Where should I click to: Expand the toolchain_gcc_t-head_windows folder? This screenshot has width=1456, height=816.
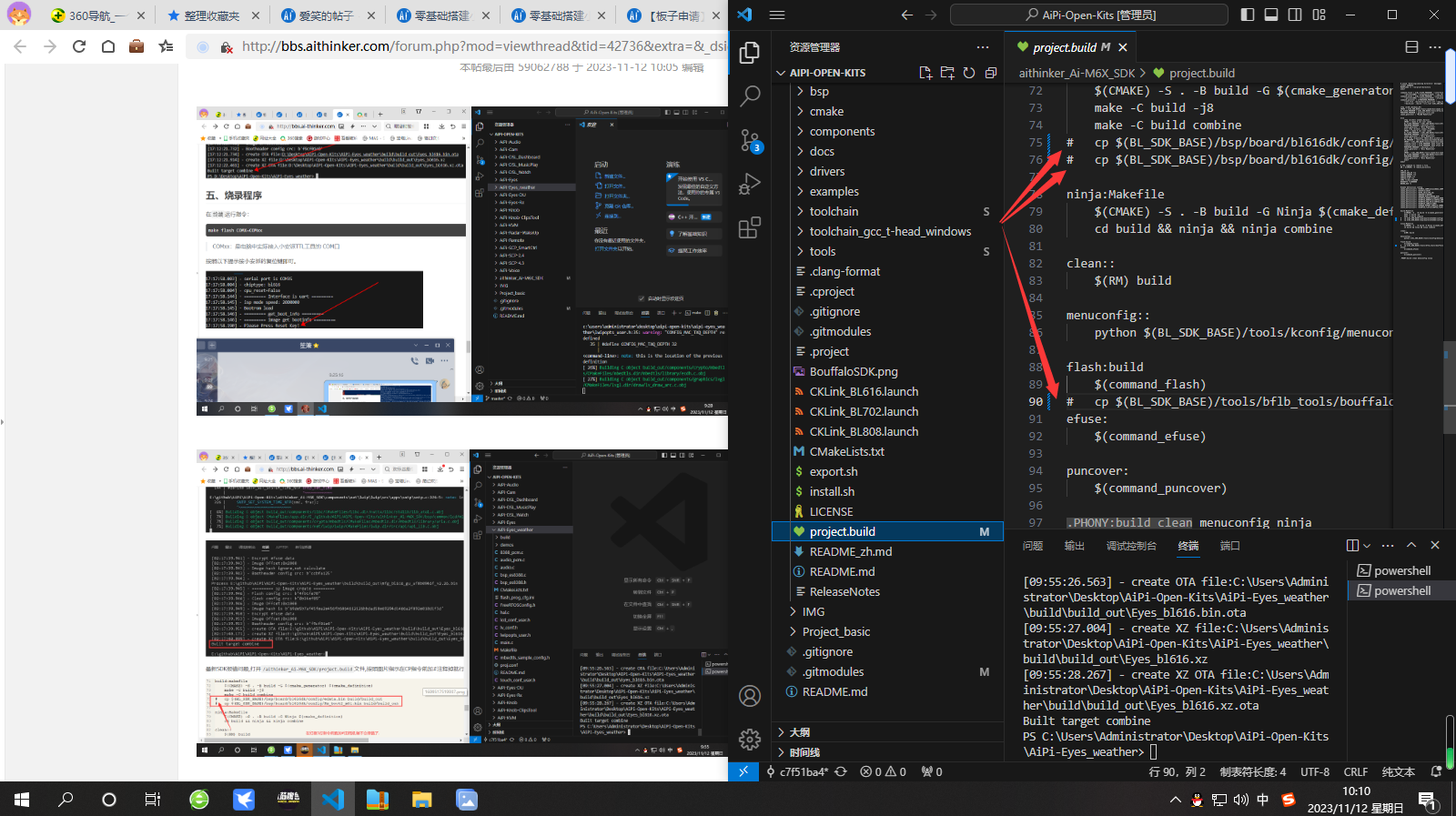pyautogui.click(x=887, y=231)
